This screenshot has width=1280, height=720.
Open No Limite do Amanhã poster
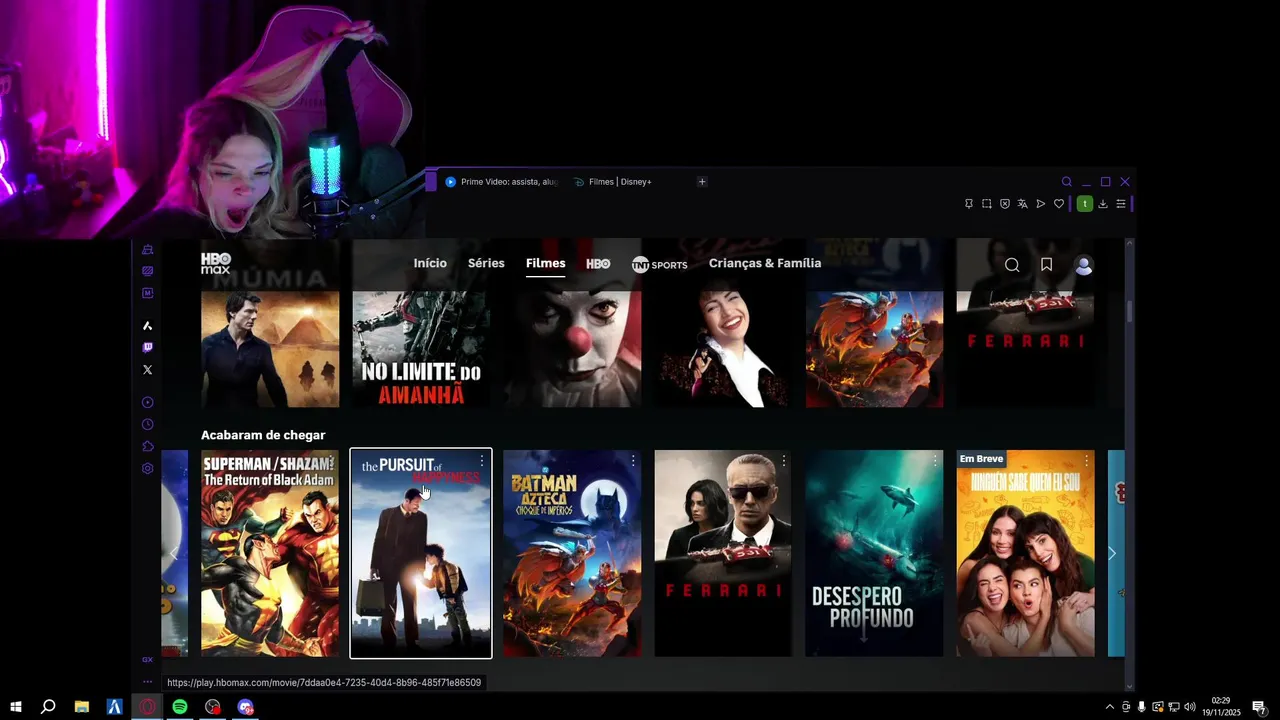(421, 348)
